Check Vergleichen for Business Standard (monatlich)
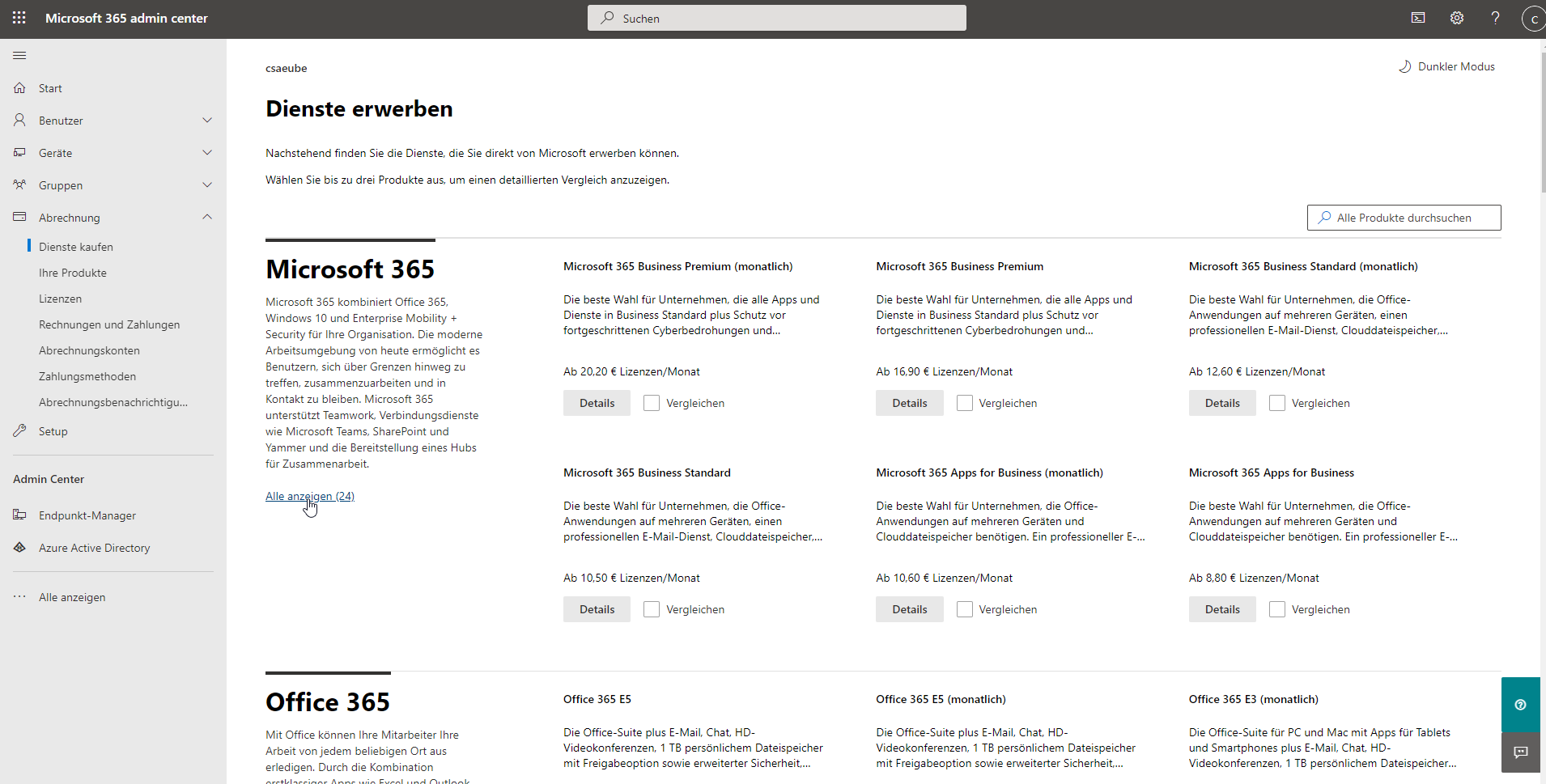Screen dimensions: 1546x784 pos(1277,403)
